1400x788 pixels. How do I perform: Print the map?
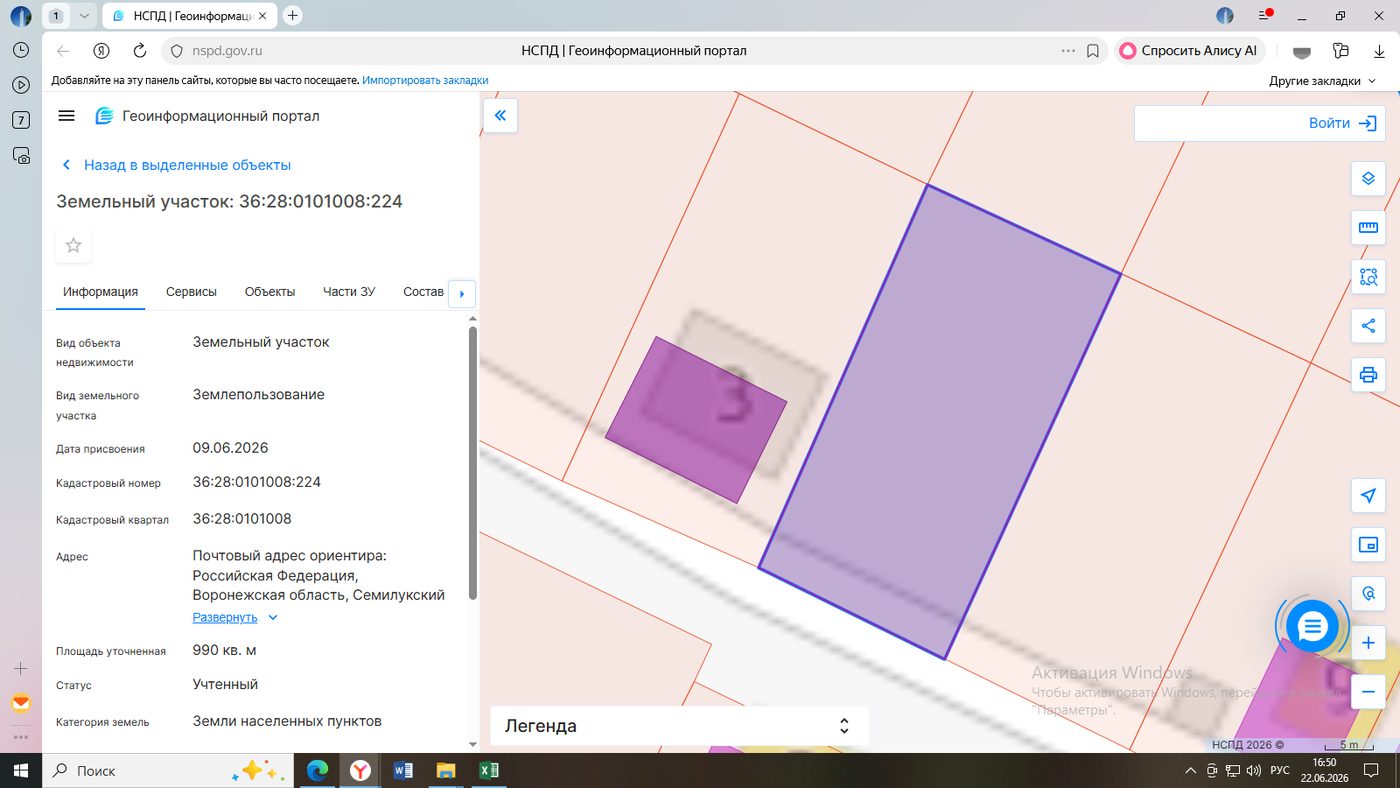click(x=1368, y=375)
